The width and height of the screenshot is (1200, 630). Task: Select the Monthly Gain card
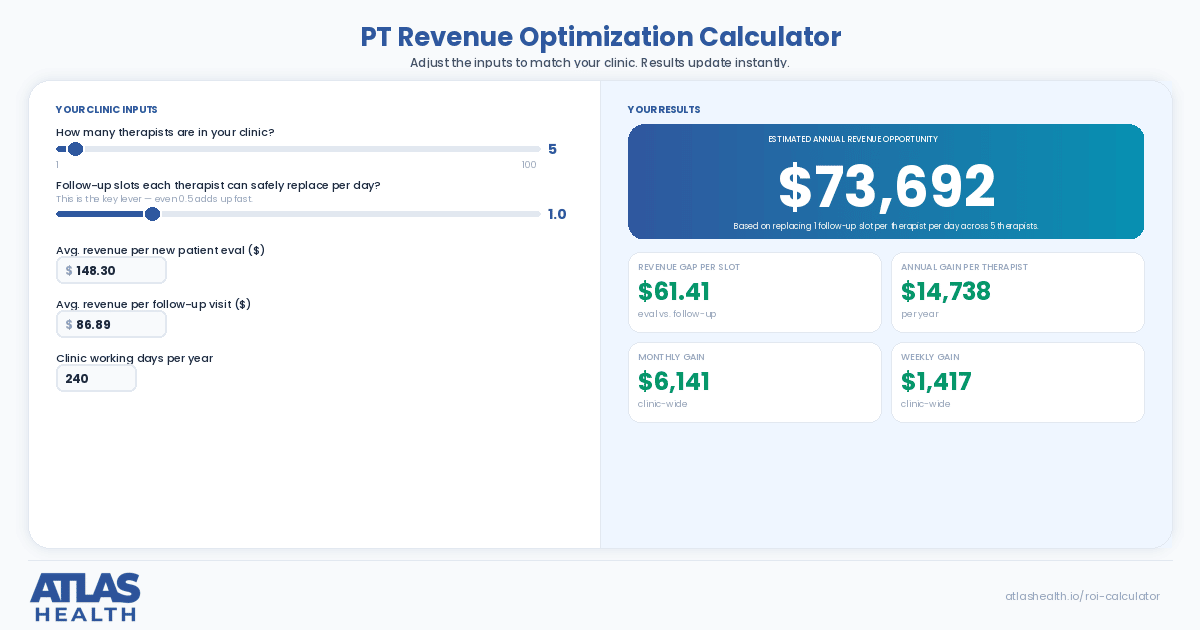tap(755, 382)
